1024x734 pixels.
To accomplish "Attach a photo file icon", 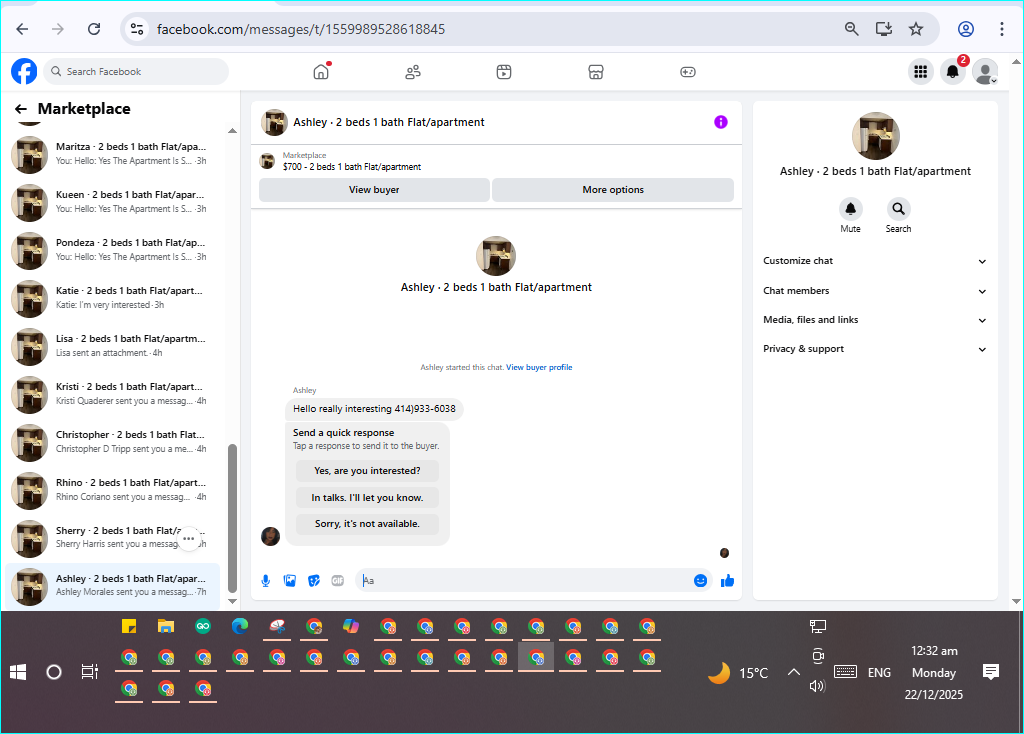I will click(x=289, y=581).
